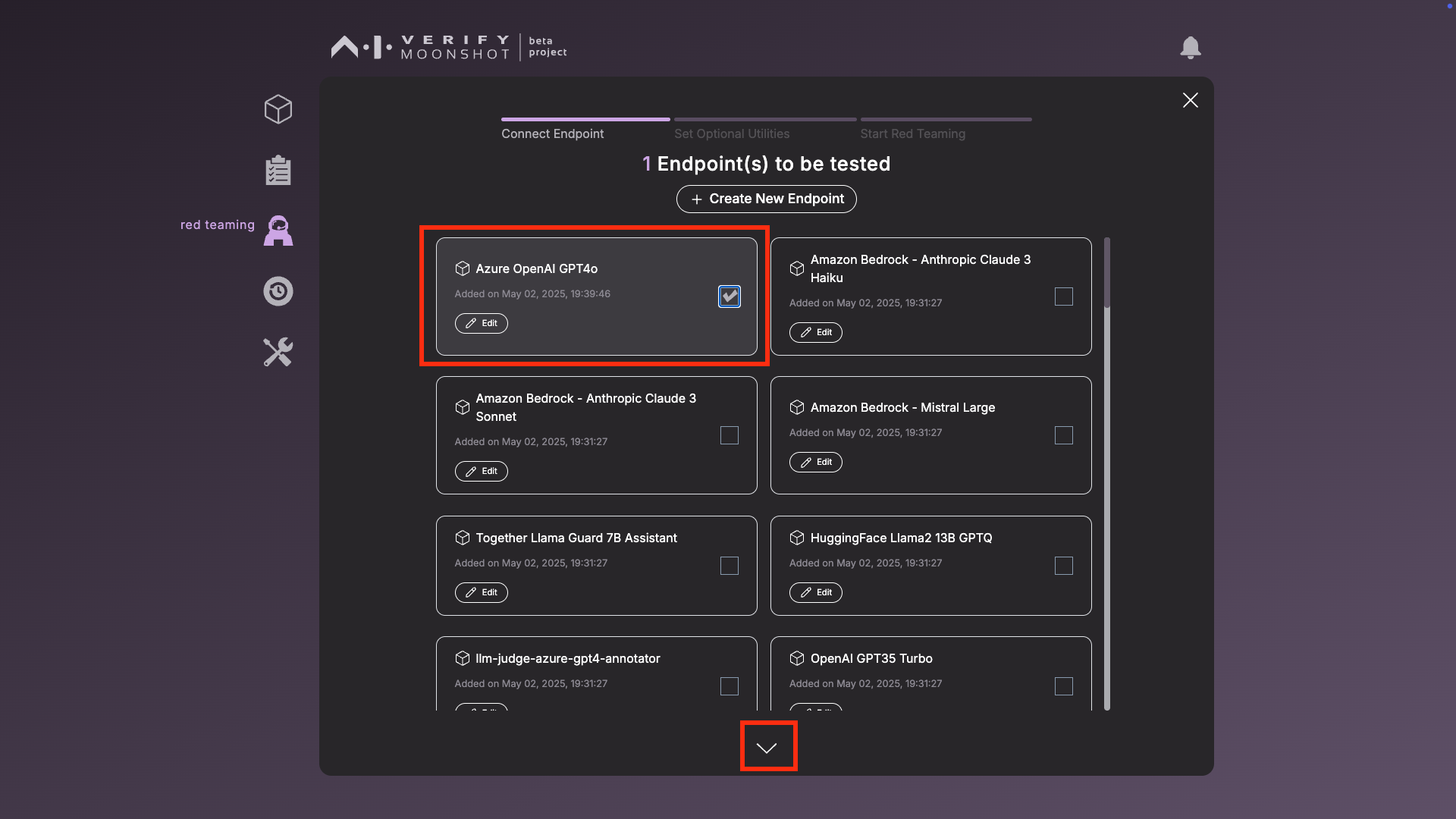The image size is (1456, 819).
Task: Click the Amazon Bedrock - Mistral Large title
Action: click(x=902, y=407)
